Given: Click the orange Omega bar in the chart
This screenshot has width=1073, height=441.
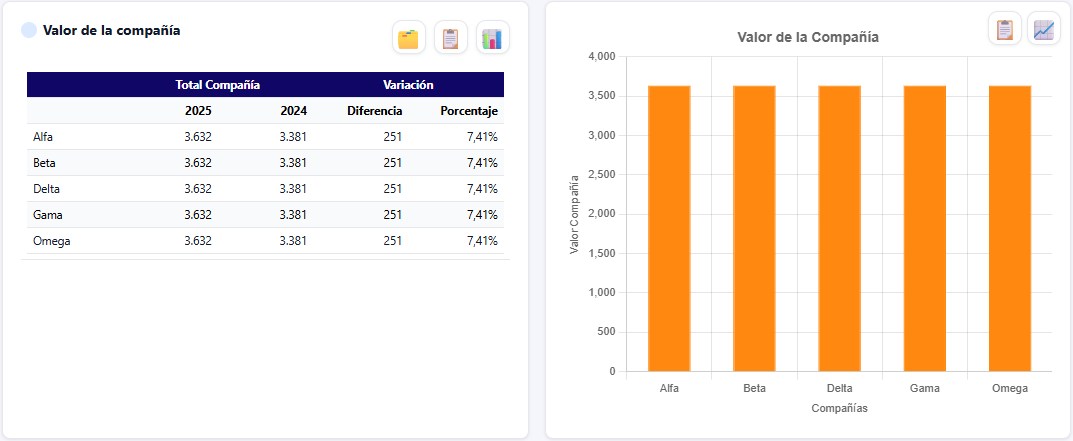Looking at the screenshot, I should (x=1010, y=229).
